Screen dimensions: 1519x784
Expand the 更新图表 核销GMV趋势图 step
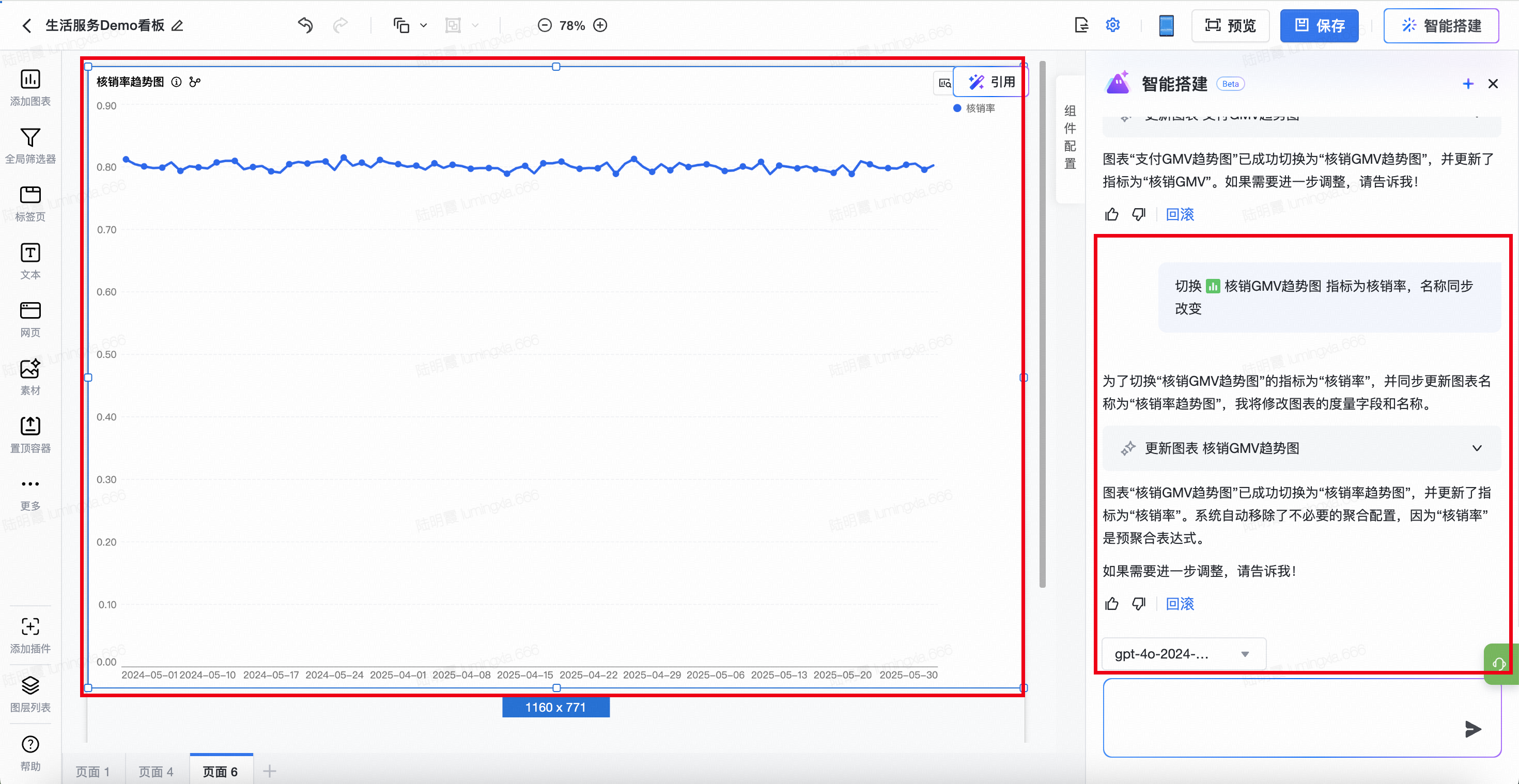(1476, 448)
